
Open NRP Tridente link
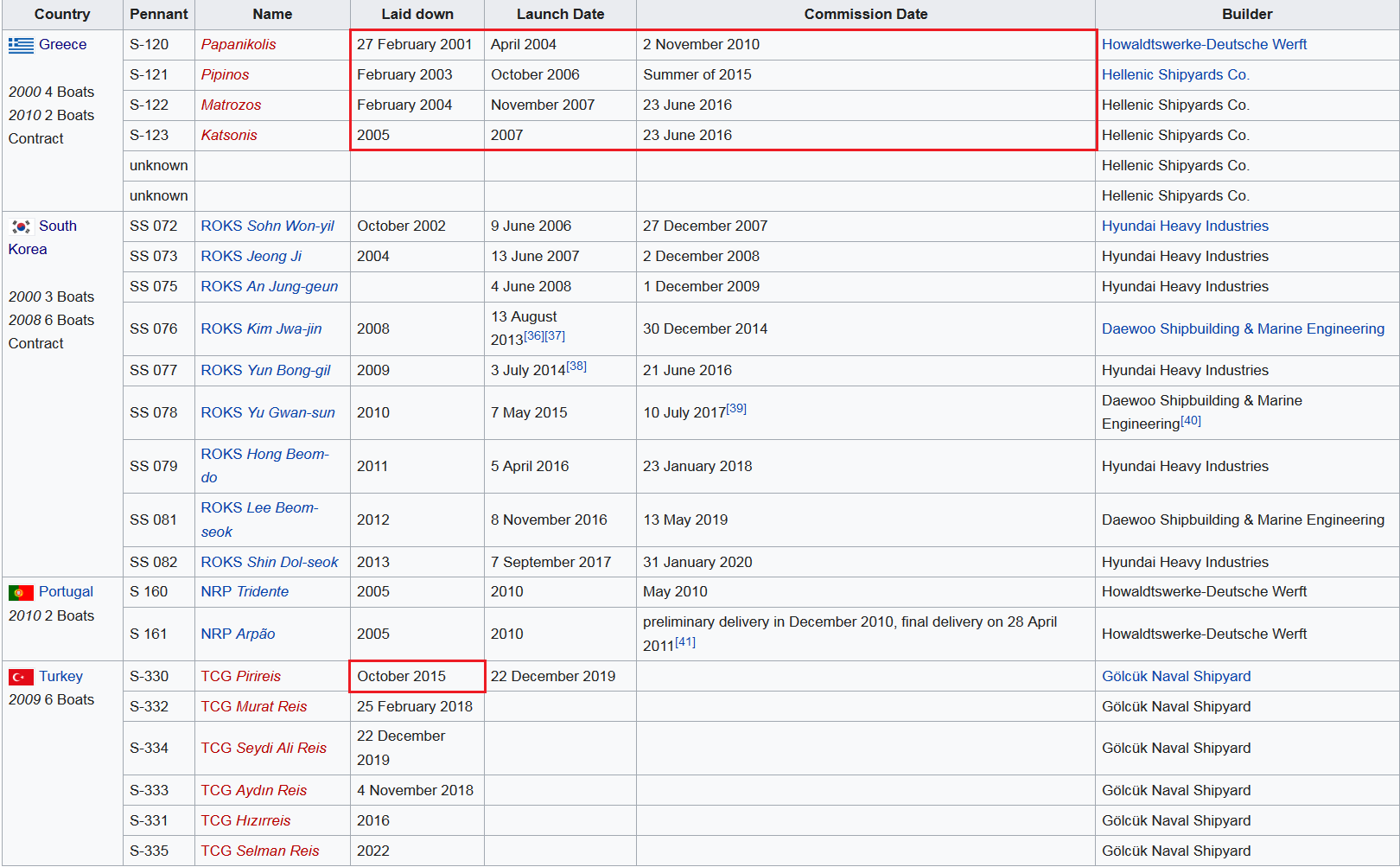click(x=245, y=592)
